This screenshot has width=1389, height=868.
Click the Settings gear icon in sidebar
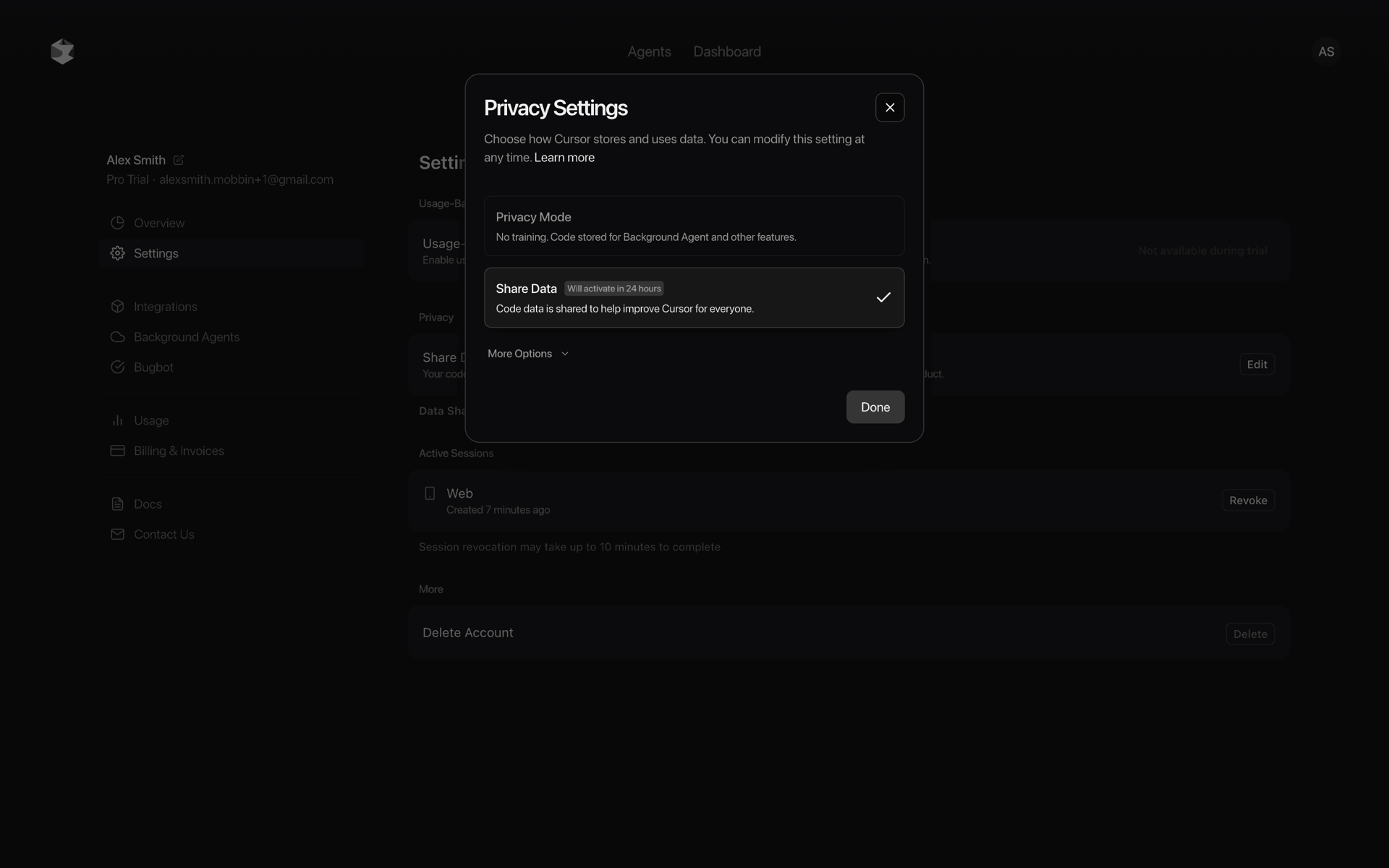click(117, 253)
